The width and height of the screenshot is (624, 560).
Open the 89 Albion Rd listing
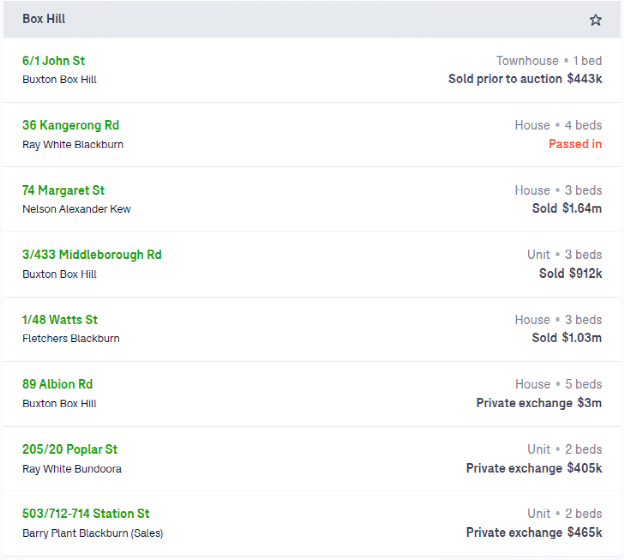57,384
